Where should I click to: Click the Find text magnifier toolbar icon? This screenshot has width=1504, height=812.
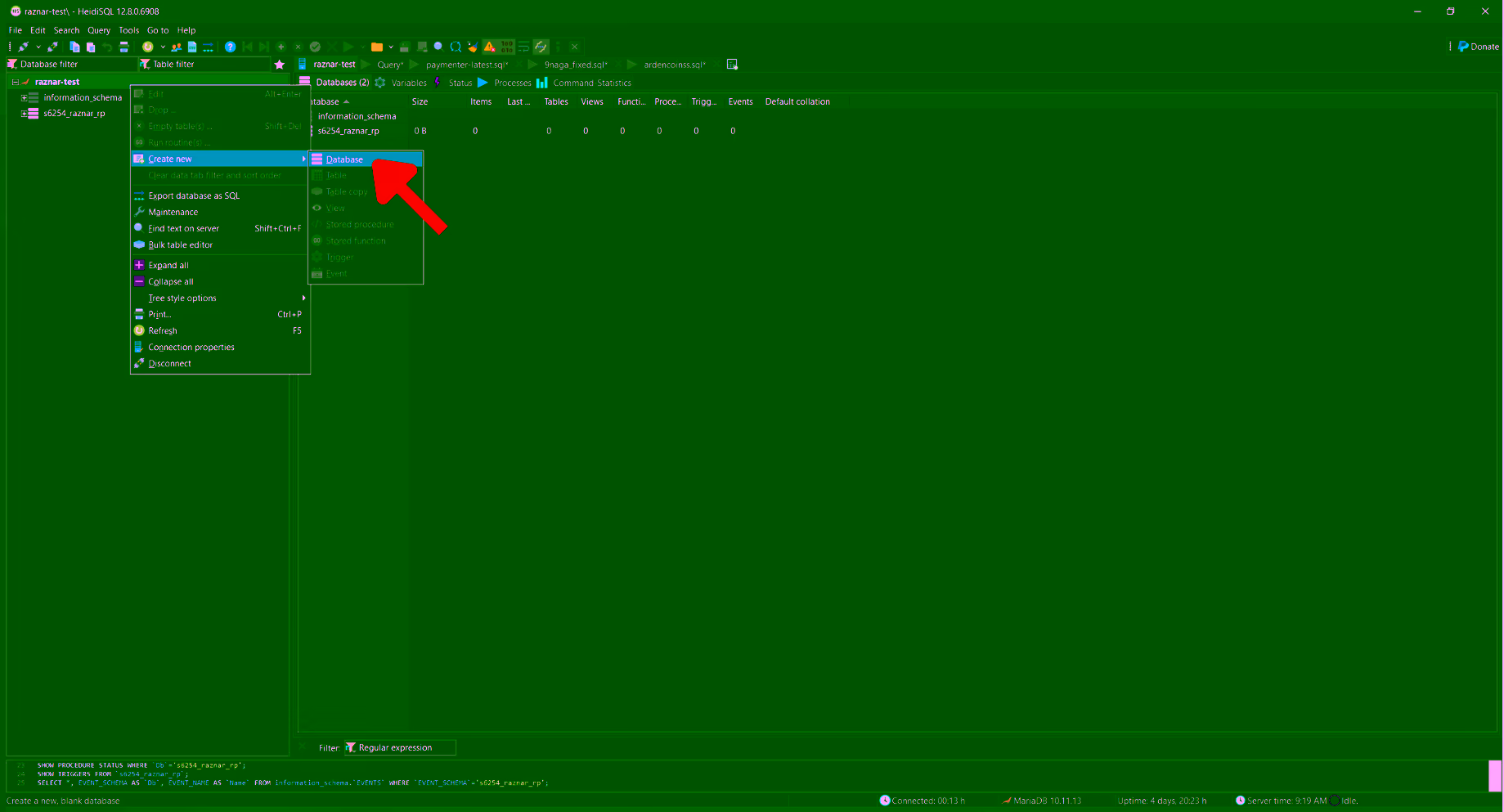click(438, 47)
